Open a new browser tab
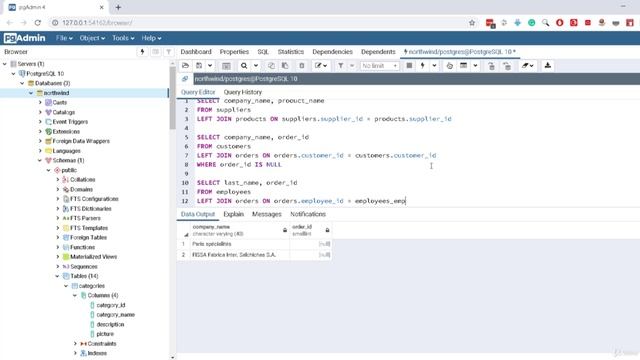This screenshot has height=360, width=640. coord(118,7)
